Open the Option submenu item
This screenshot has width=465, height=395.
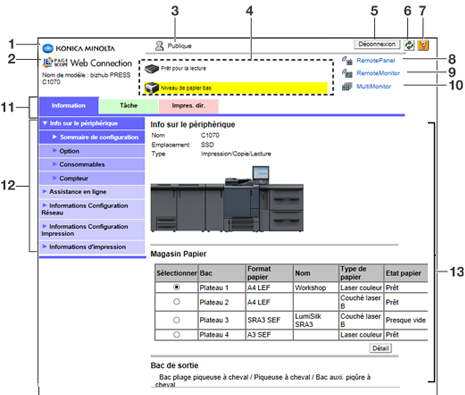(x=92, y=151)
